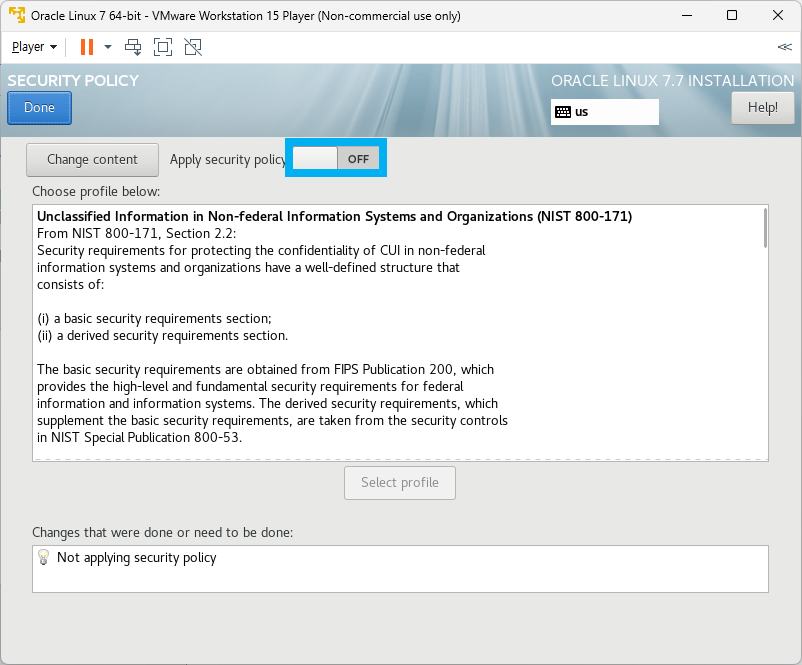This screenshot has height=665, width=802.
Task: Click the 'Not applying security policy' message
Action: [x=137, y=558]
